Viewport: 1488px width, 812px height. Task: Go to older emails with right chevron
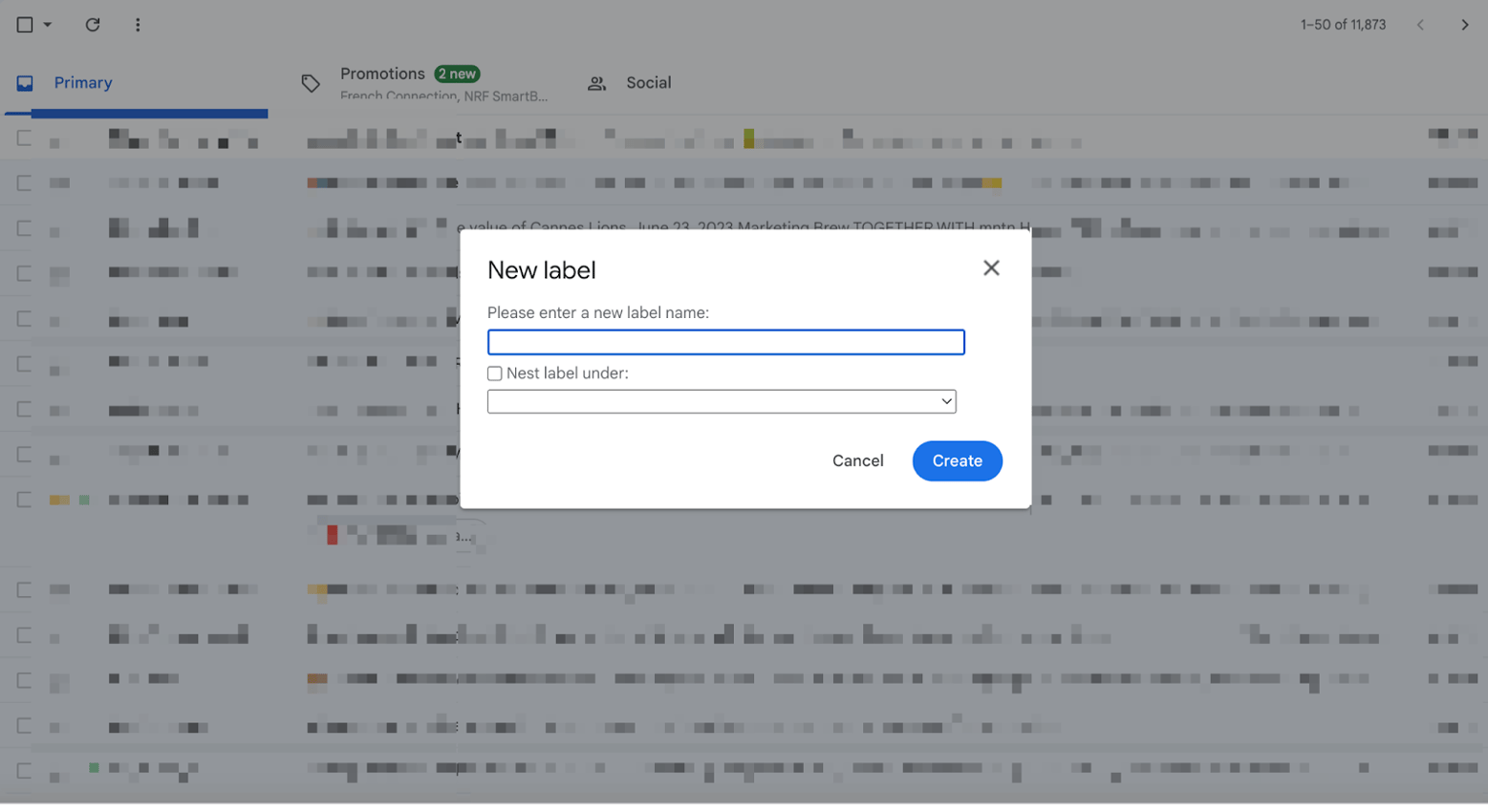pos(1465,25)
